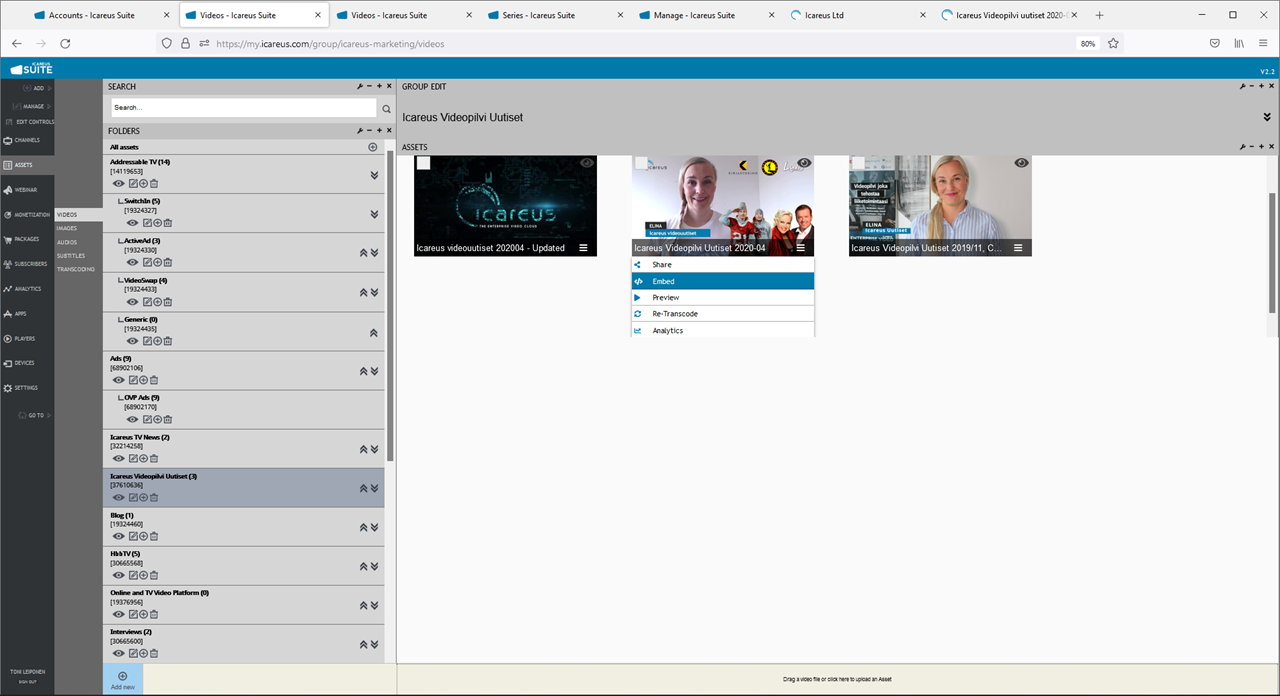Expand the Addressable TV folder chevron
Viewport: 1280px width, 696px height.
[374, 175]
